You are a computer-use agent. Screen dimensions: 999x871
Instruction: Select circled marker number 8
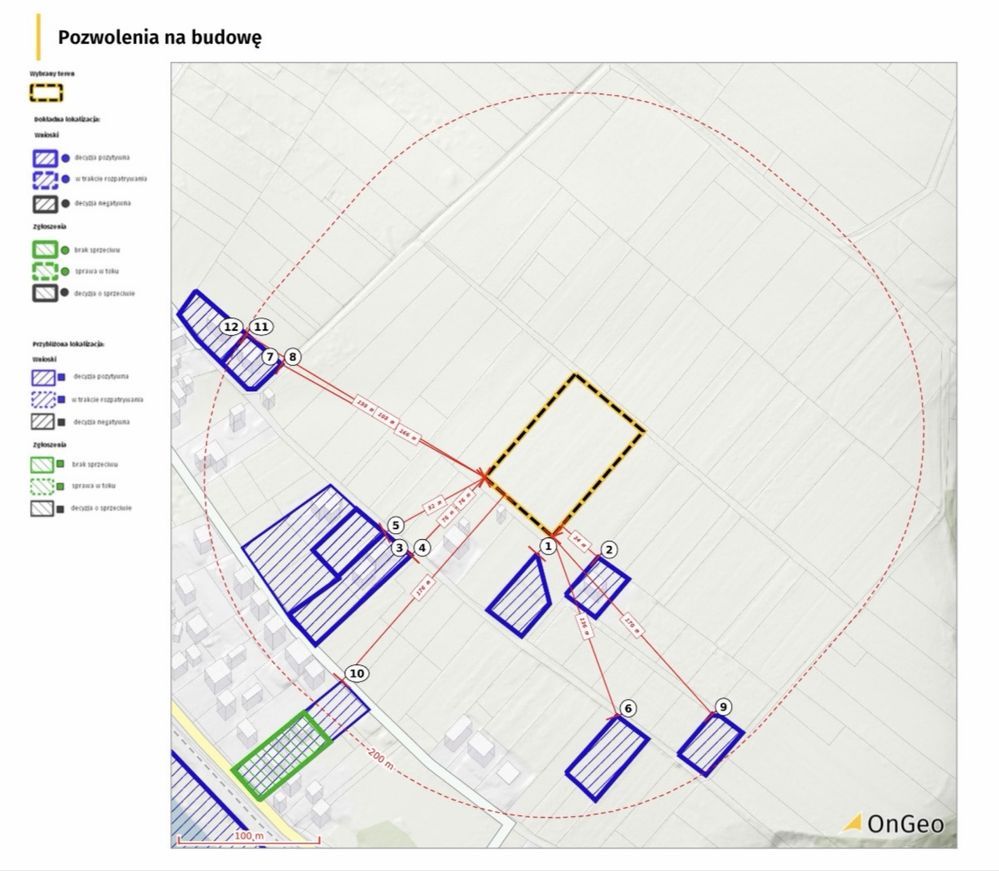click(292, 356)
